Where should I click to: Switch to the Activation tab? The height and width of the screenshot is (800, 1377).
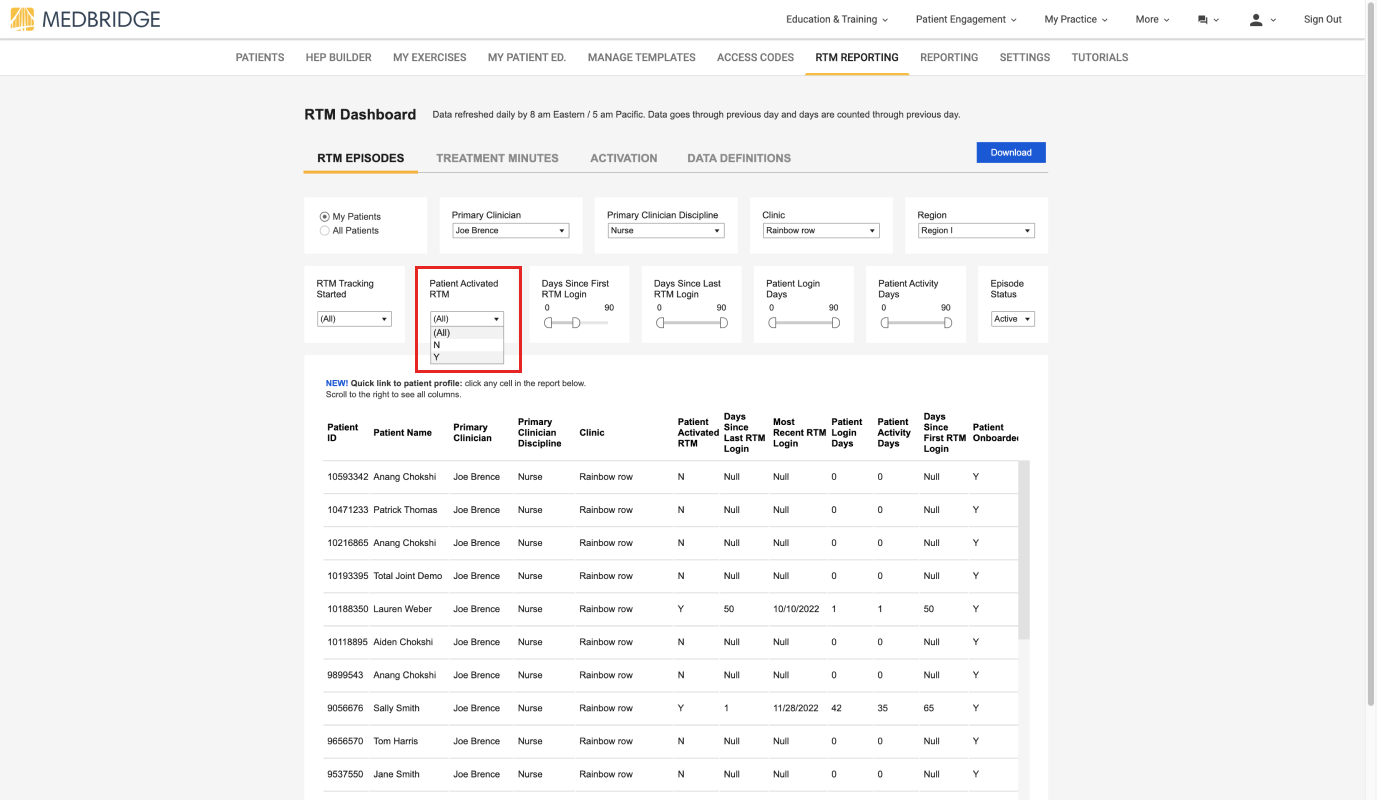624,158
